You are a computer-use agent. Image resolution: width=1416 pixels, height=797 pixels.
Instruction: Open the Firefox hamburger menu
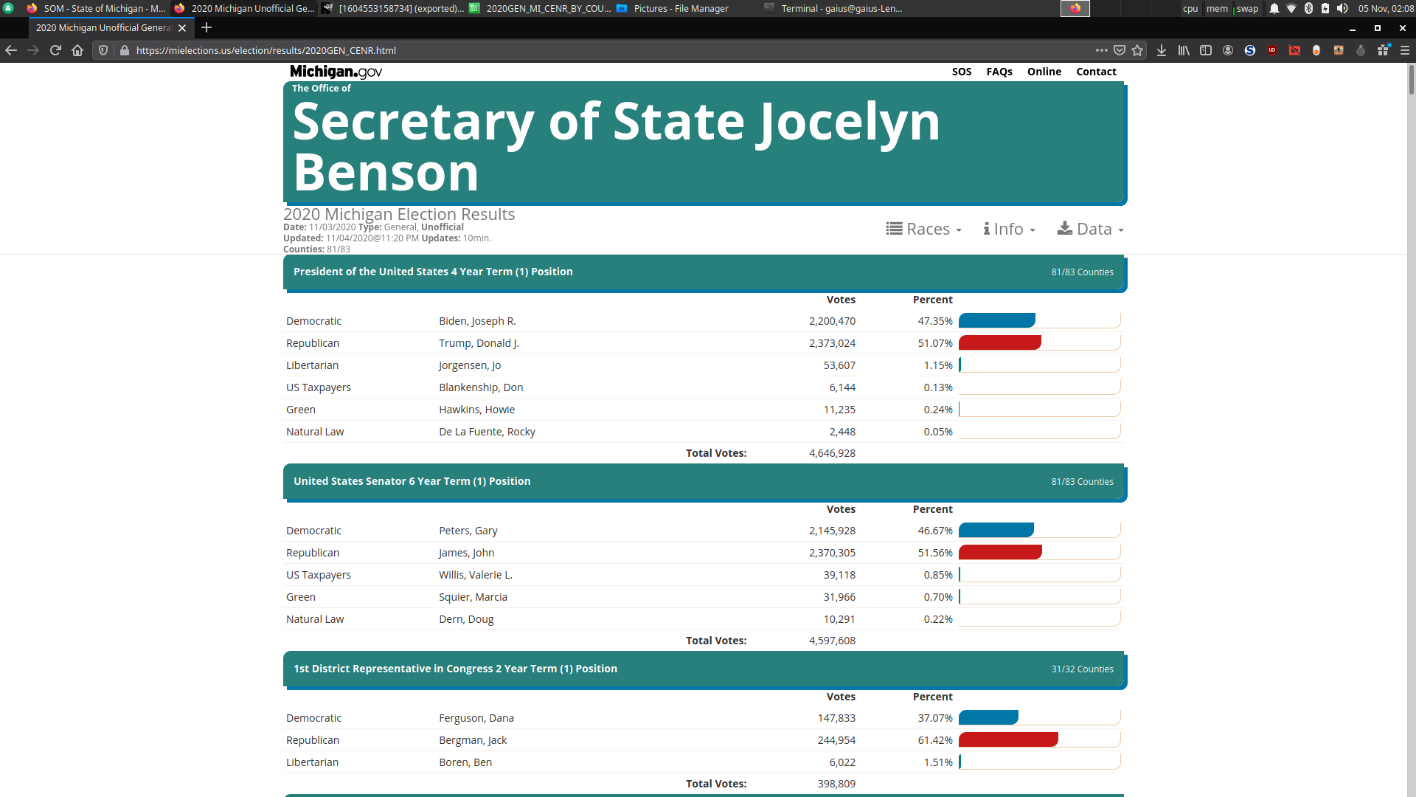[x=1405, y=50]
